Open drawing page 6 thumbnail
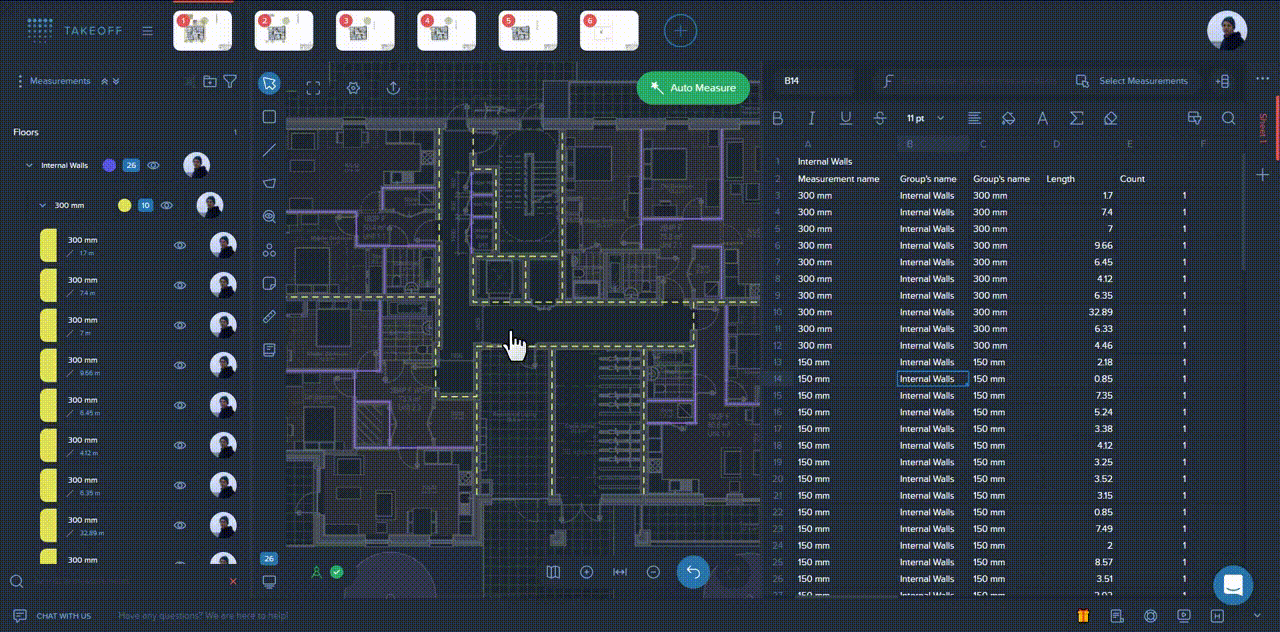The width and height of the screenshot is (1280, 632). [609, 31]
